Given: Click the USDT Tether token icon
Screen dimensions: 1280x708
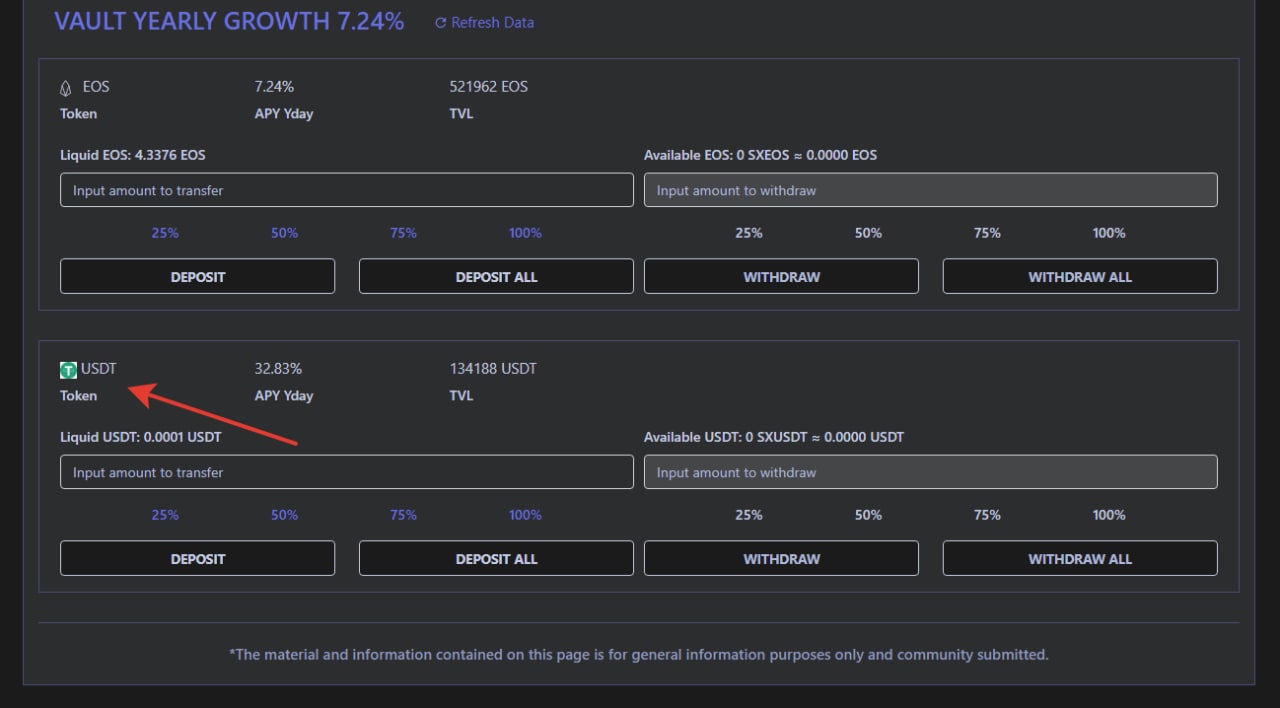Looking at the screenshot, I should (68, 370).
